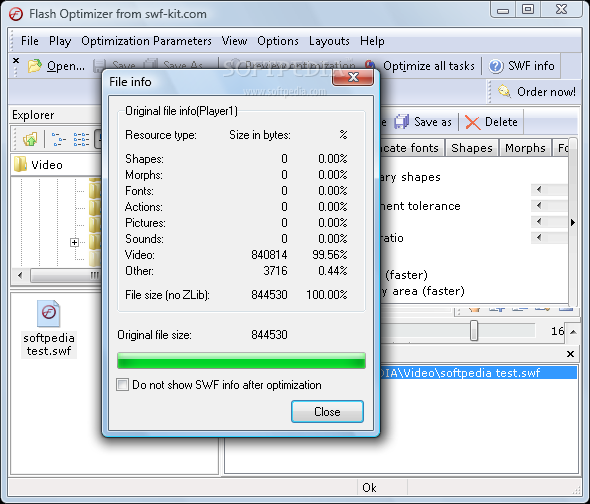Open a file with the Open... toolbar icon

coord(35,66)
